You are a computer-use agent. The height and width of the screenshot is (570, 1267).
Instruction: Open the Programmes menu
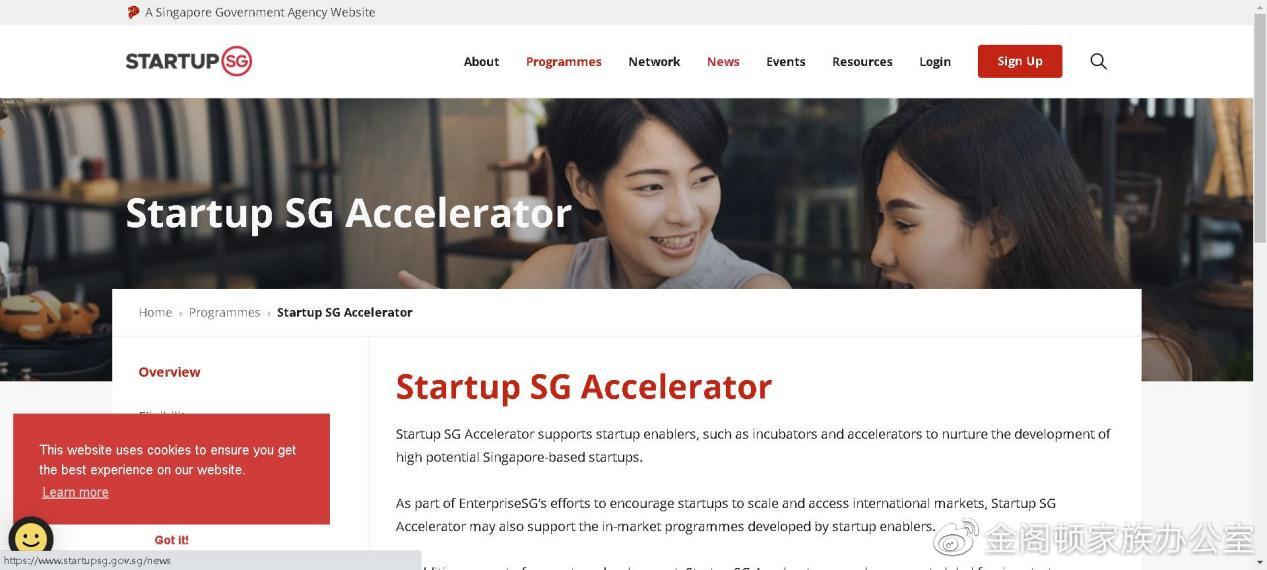click(x=564, y=61)
